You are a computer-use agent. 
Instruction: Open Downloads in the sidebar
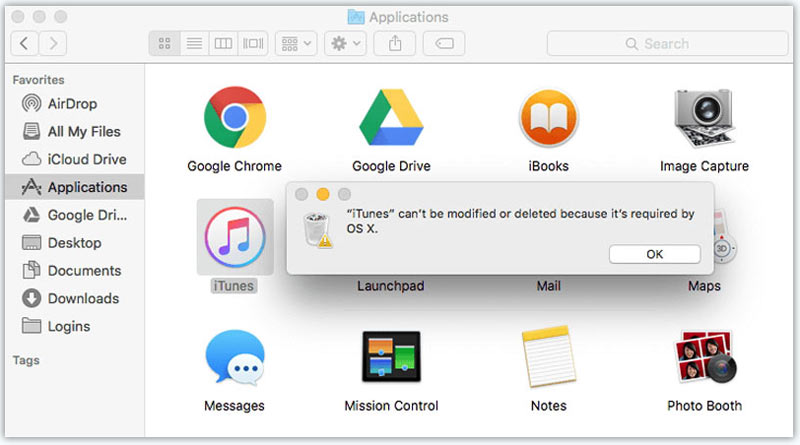click(x=74, y=299)
